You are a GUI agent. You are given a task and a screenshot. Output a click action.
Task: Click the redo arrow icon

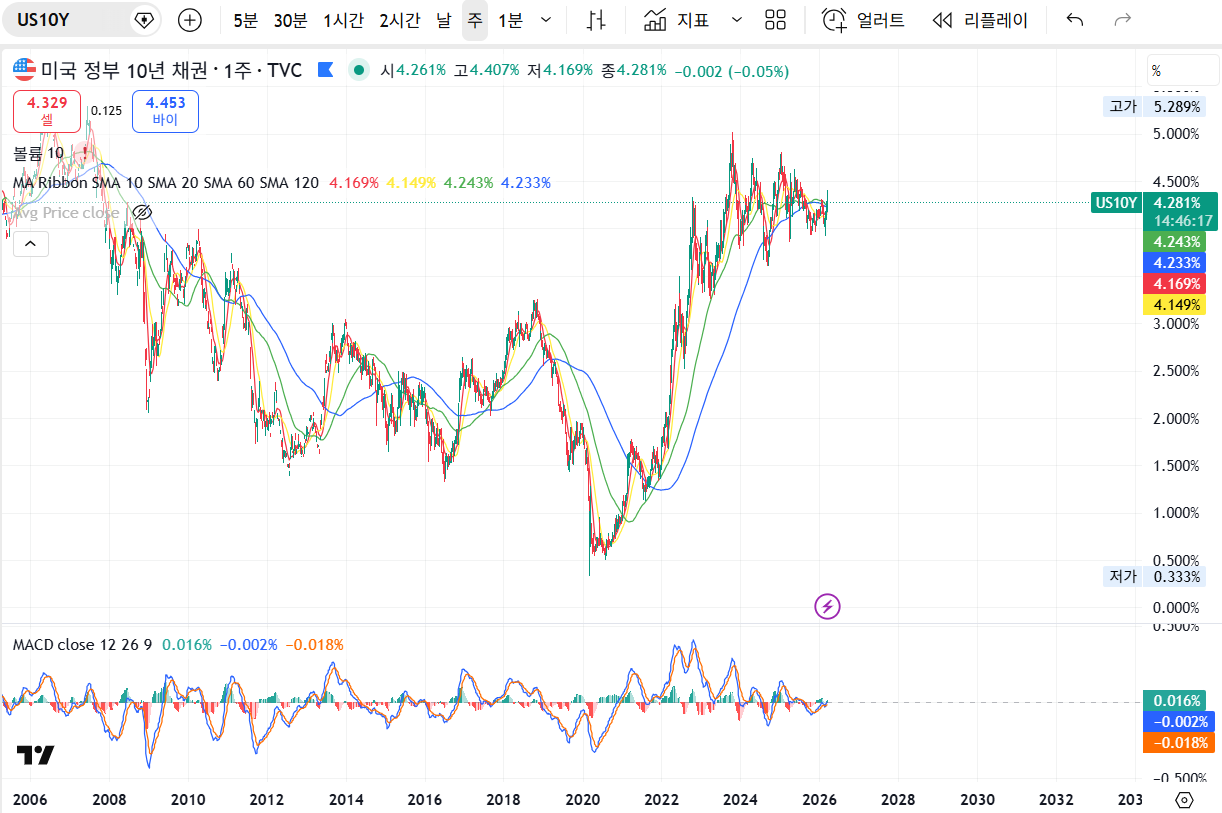tap(1123, 20)
